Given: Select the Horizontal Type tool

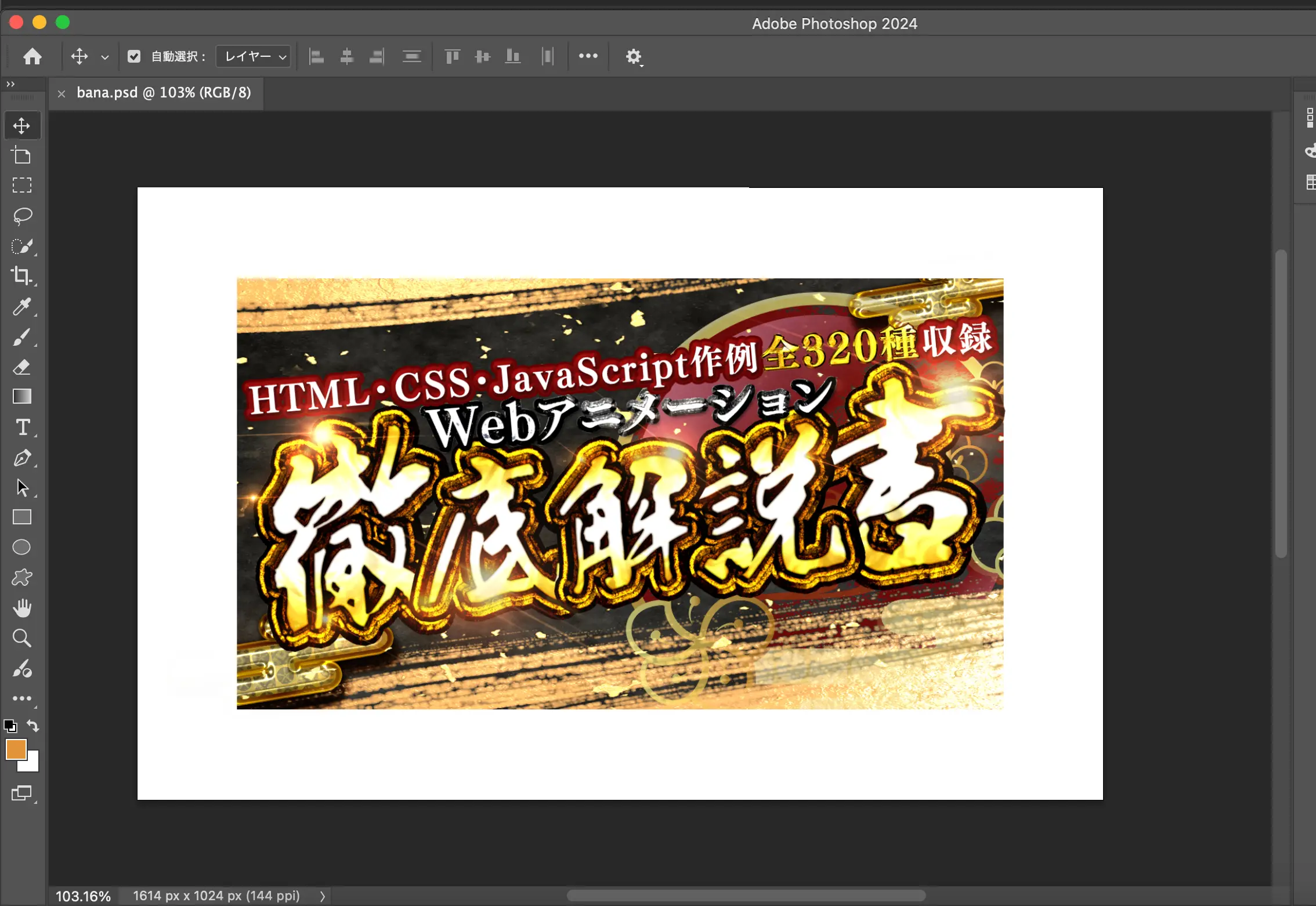Looking at the screenshot, I should [x=22, y=427].
